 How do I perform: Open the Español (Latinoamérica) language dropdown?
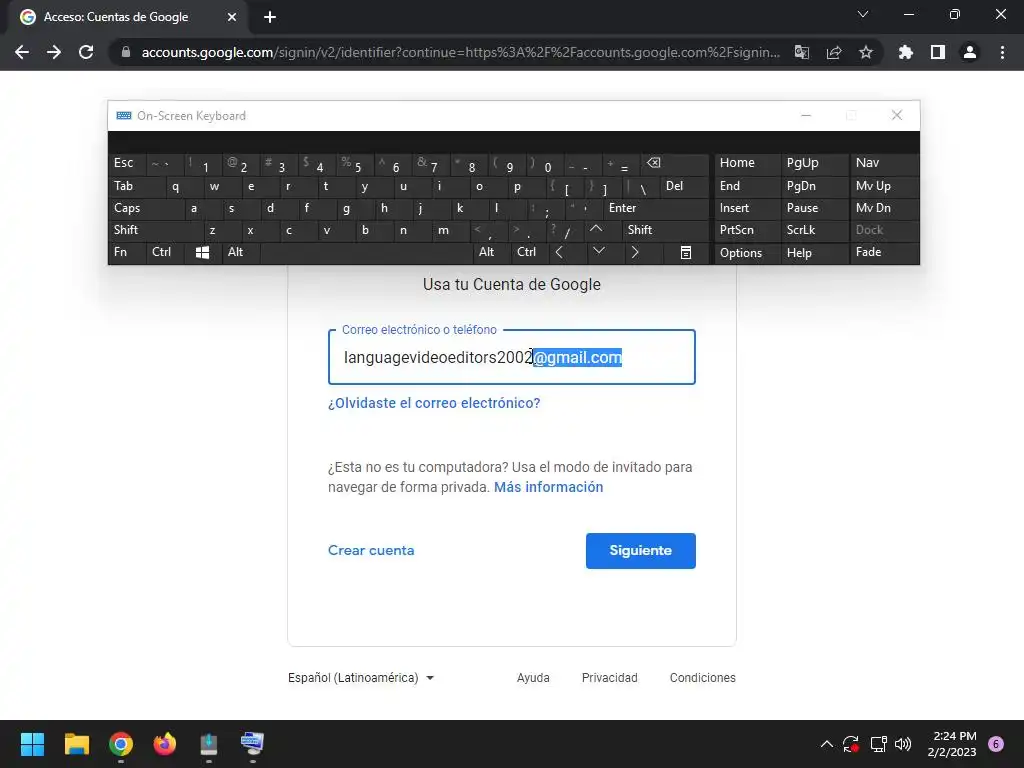point(361,678)
